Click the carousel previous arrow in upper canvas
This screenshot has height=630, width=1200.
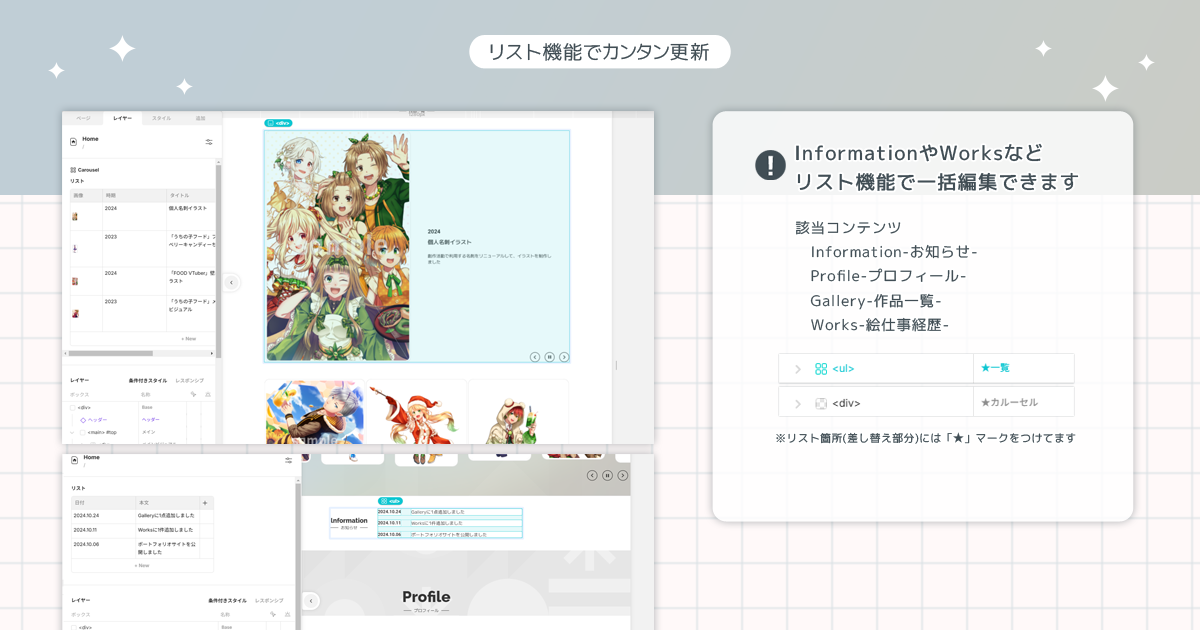click(x=535, y=357)
